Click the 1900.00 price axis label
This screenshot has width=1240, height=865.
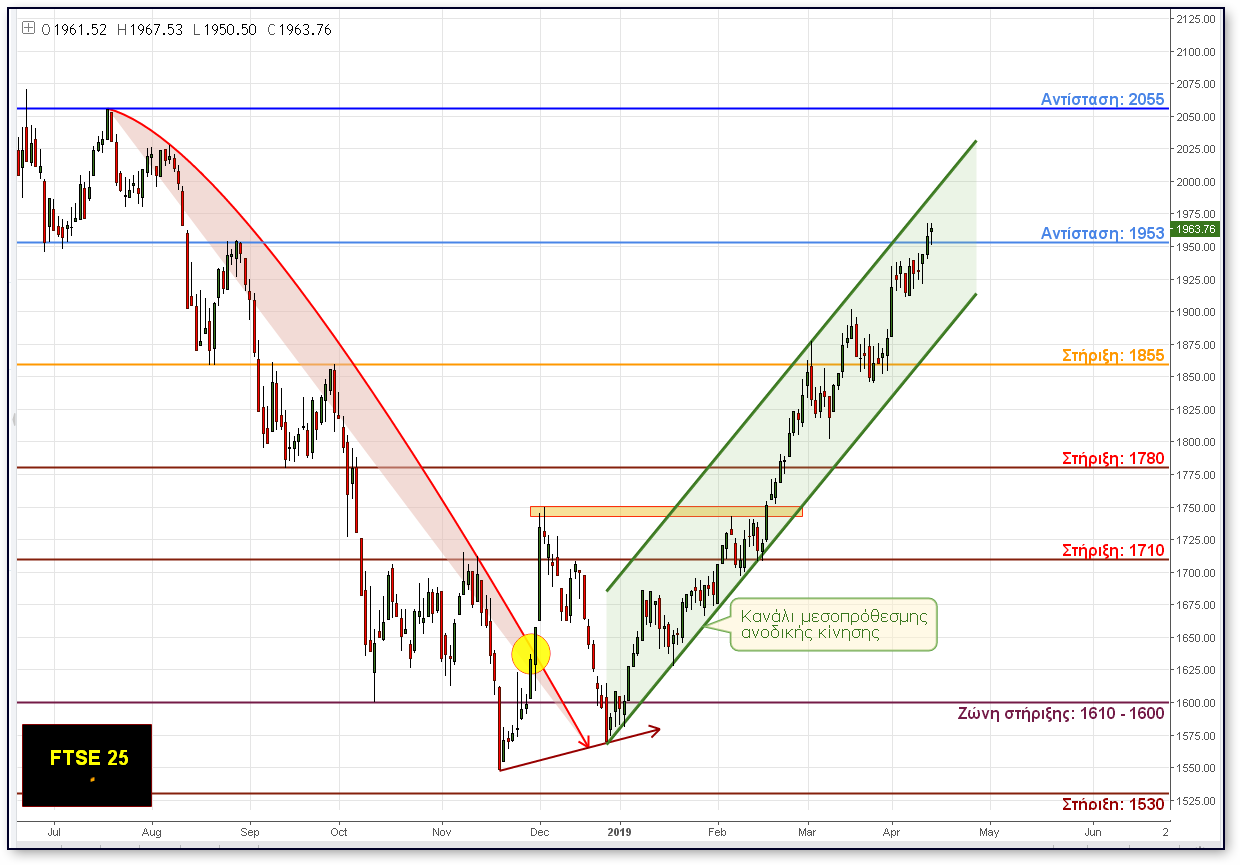click(1196, 312)
